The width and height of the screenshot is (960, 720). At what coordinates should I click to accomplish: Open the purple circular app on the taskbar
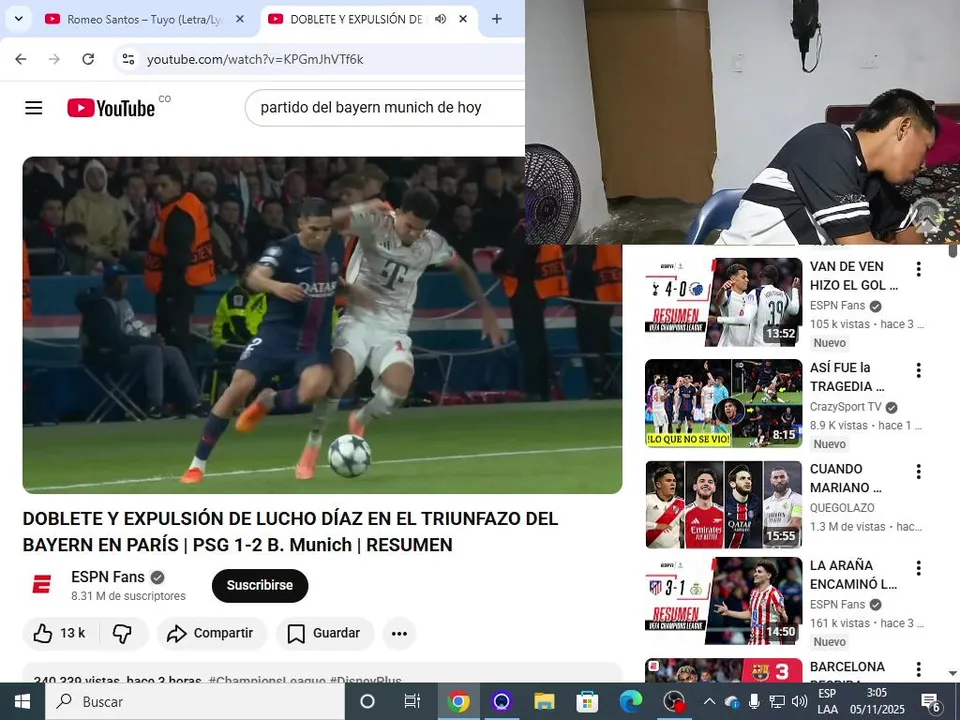tap(501, 702)
